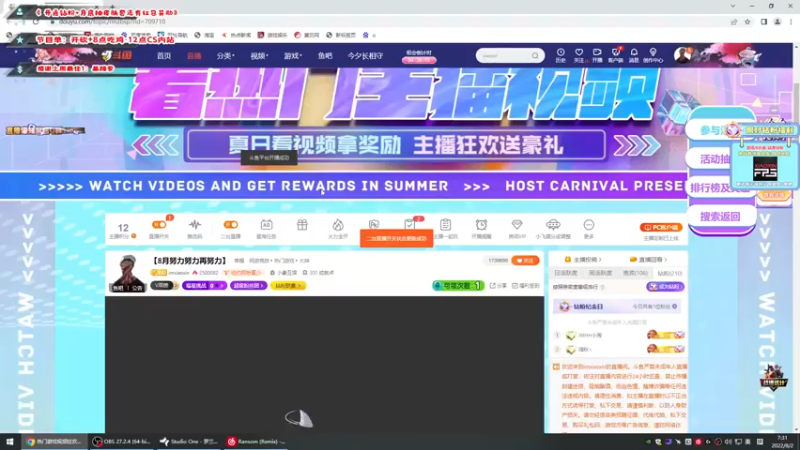Open the AD task icon in streamer toolbar
The width and height of the screenshot is (800, 450).
[266, 224]
